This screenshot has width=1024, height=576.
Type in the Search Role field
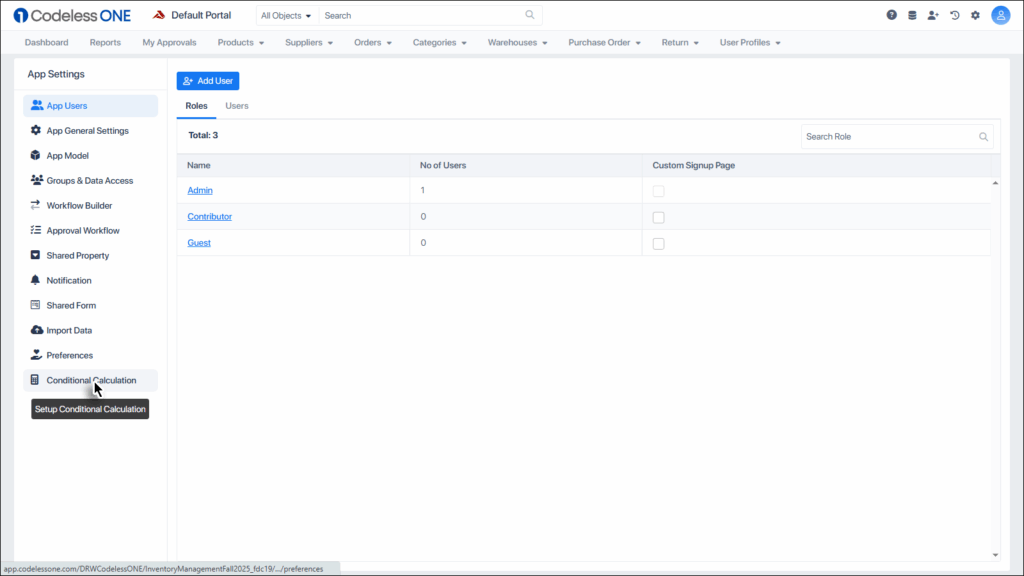click(890, 135)
